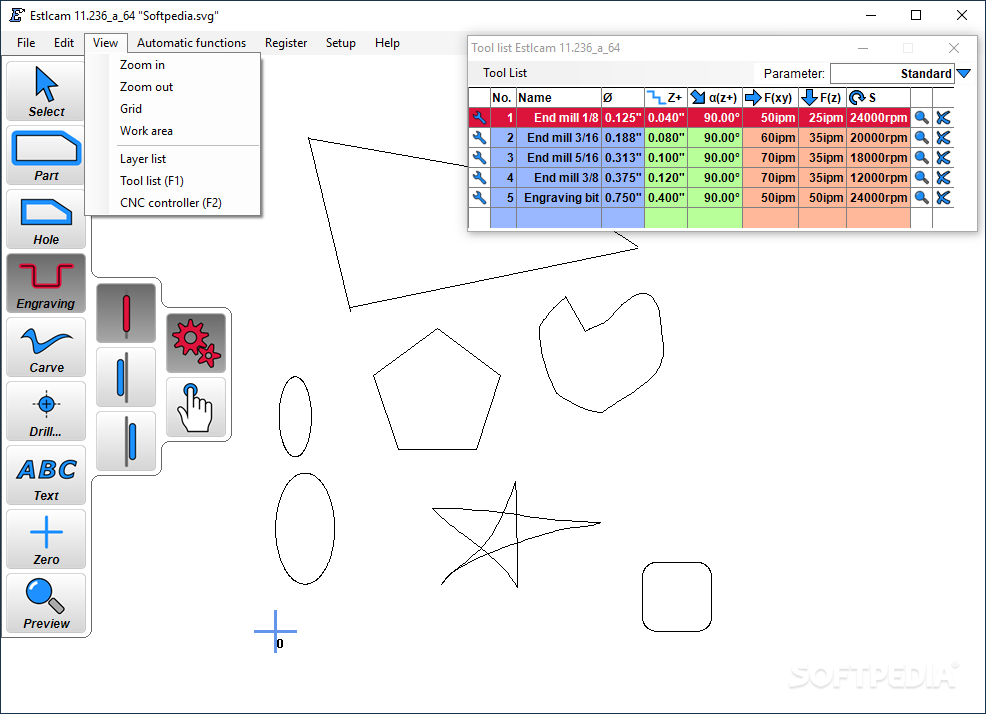Activate the Zero point tool
Image resolution: width=986 pixels, height=714 pixels.
46,539
